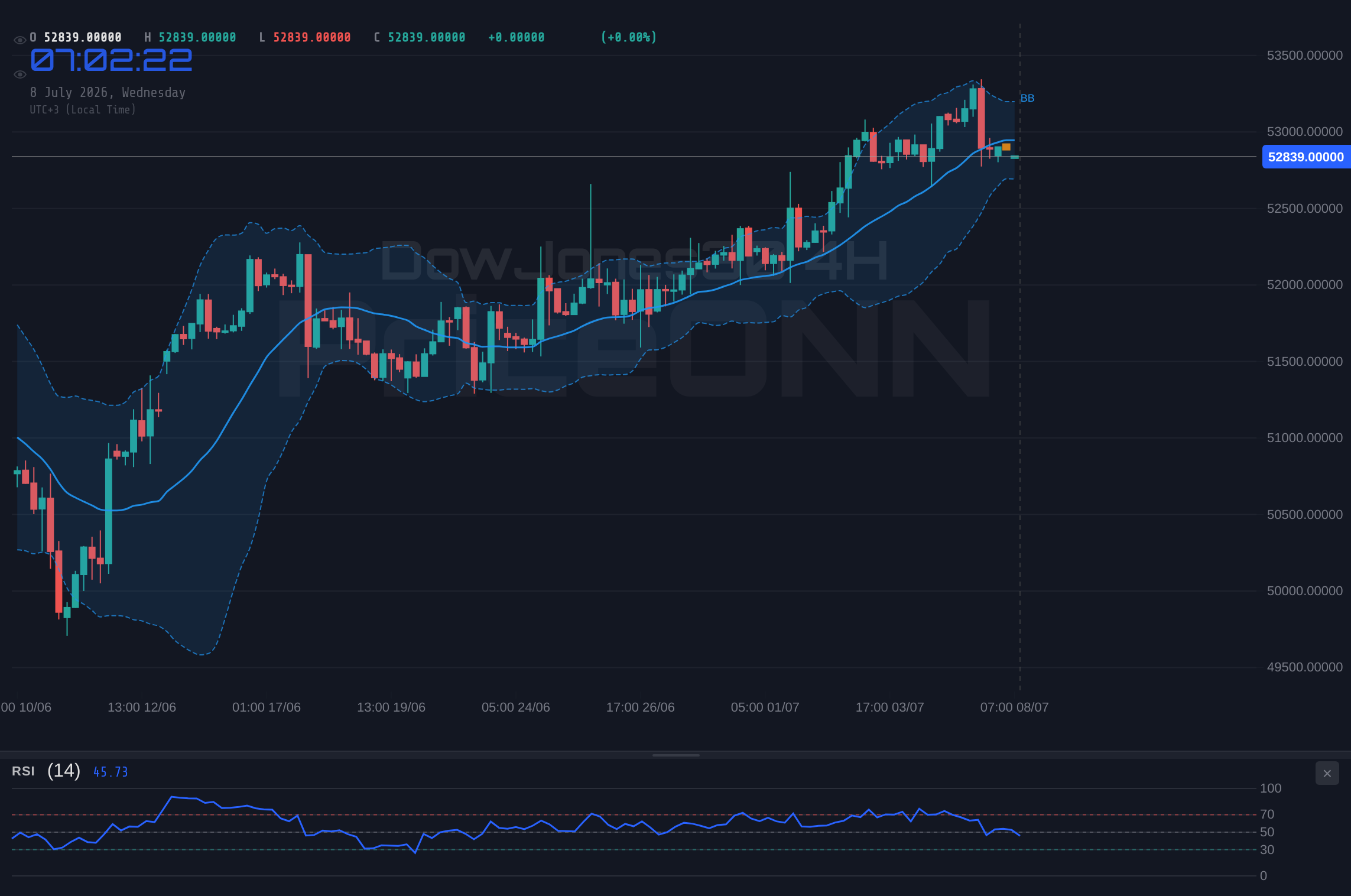1351x896 pixels.
Task: Click the 51000.00000 price axis label
Action: click(x=1305, y=438)
